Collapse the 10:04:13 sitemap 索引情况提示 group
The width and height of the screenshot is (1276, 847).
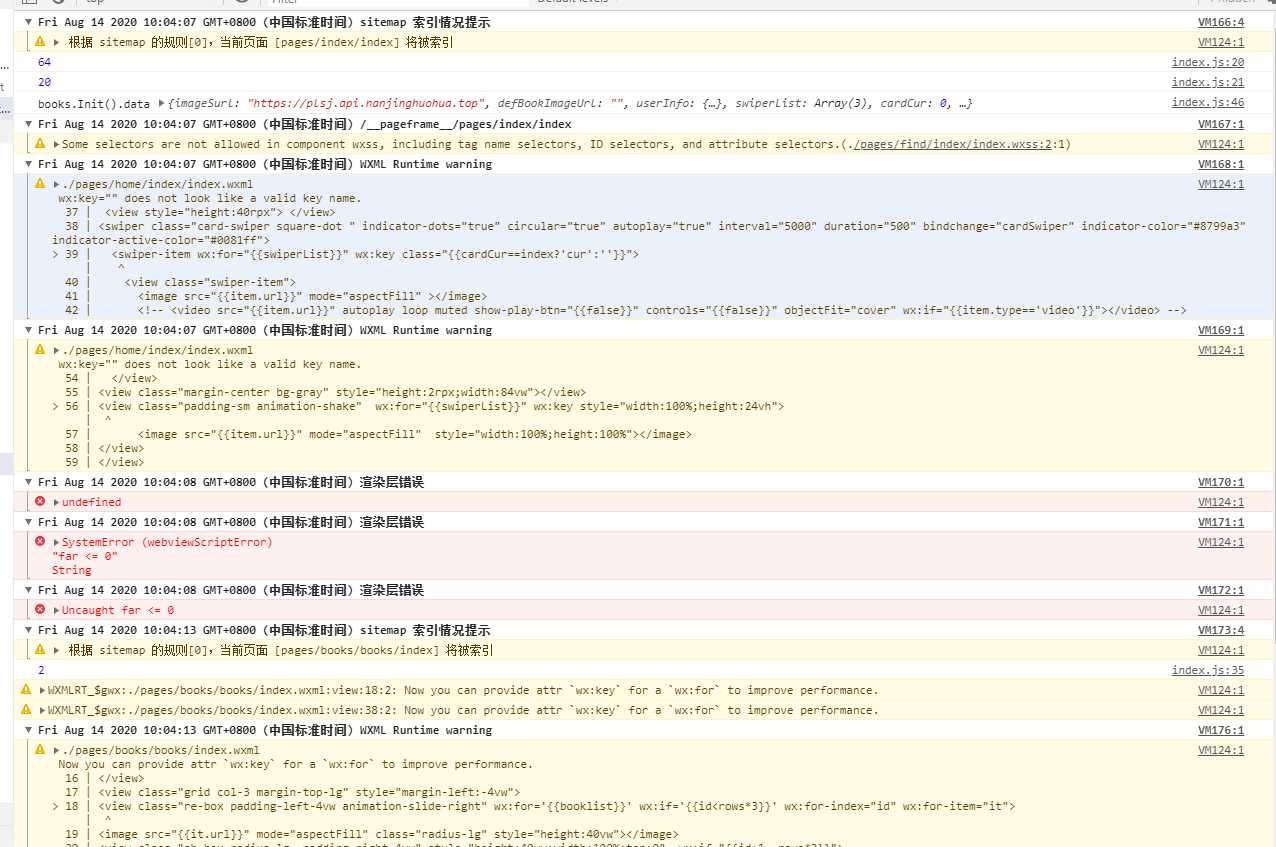[29, 630]
